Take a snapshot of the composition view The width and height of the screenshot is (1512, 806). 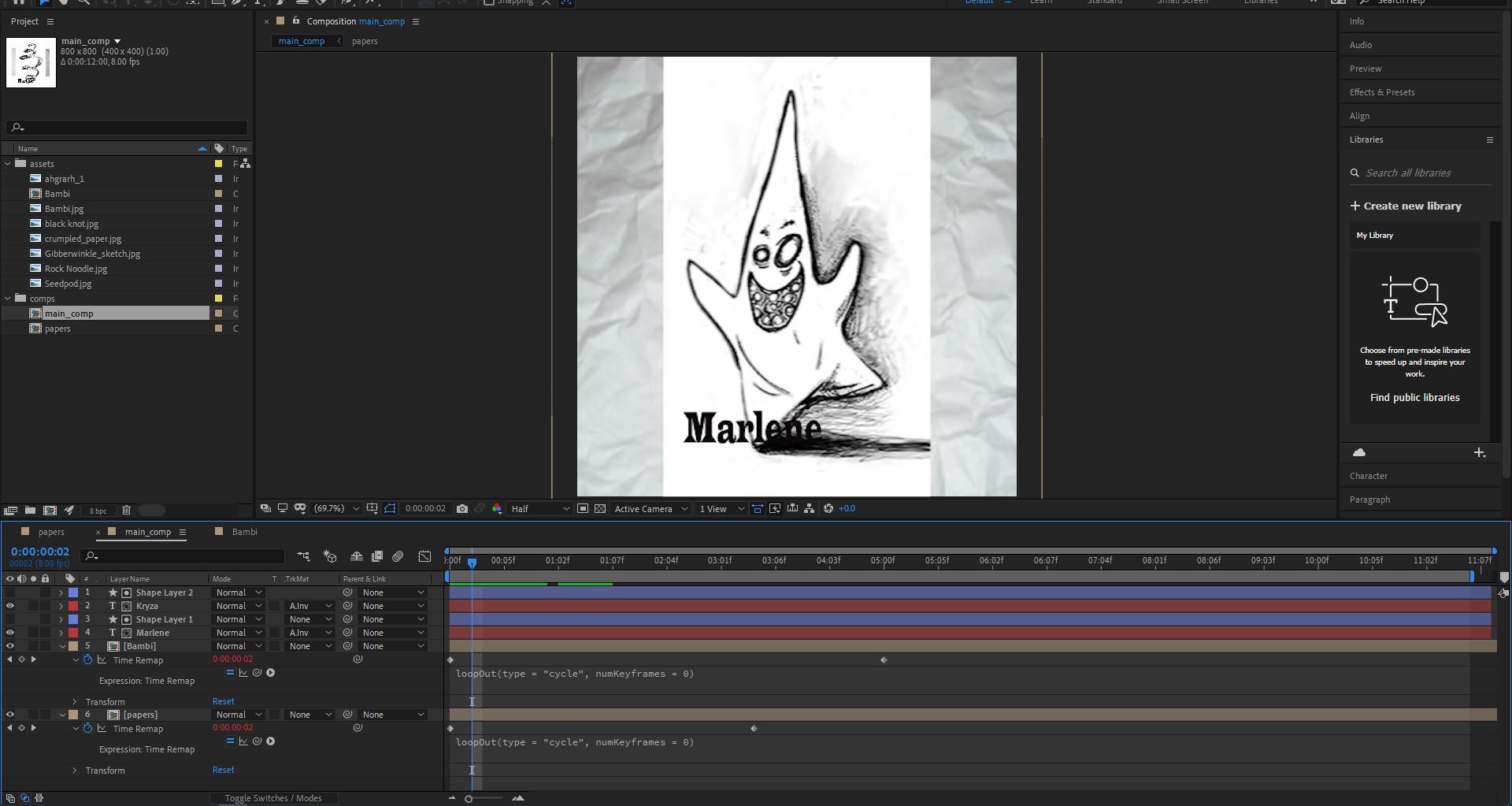463,509
